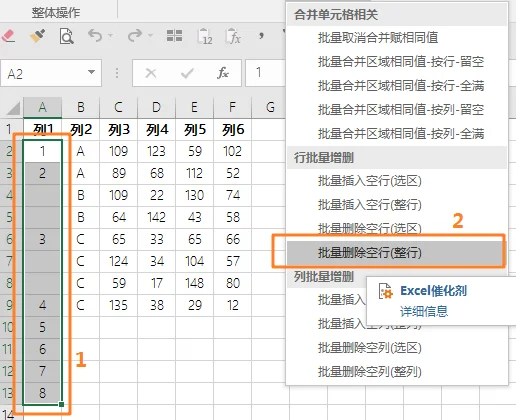Select 批量删除空行(选区) menu entry

click(x=397, y=228)
